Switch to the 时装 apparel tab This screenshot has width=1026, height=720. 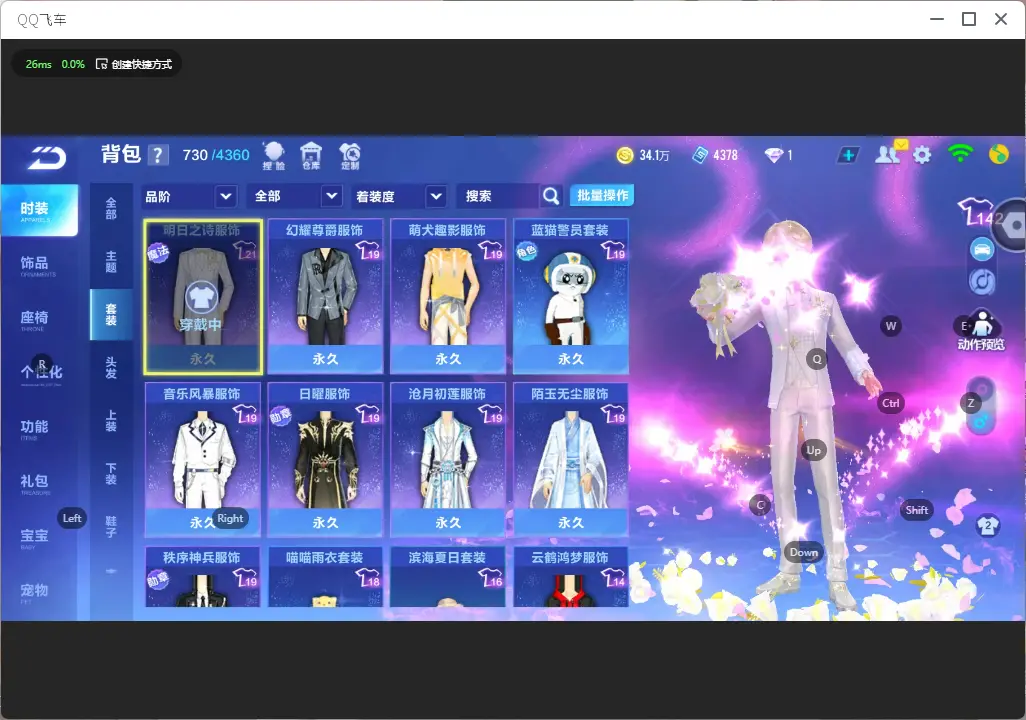39,209
